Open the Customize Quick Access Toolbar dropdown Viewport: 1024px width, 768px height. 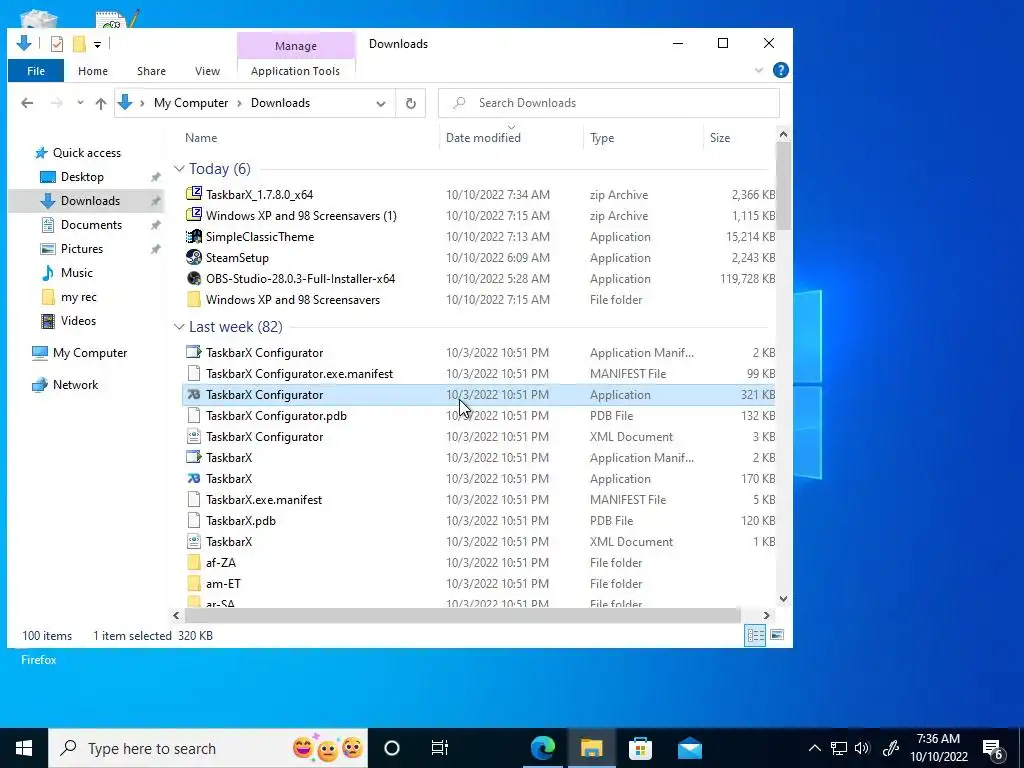click(97, 44)
